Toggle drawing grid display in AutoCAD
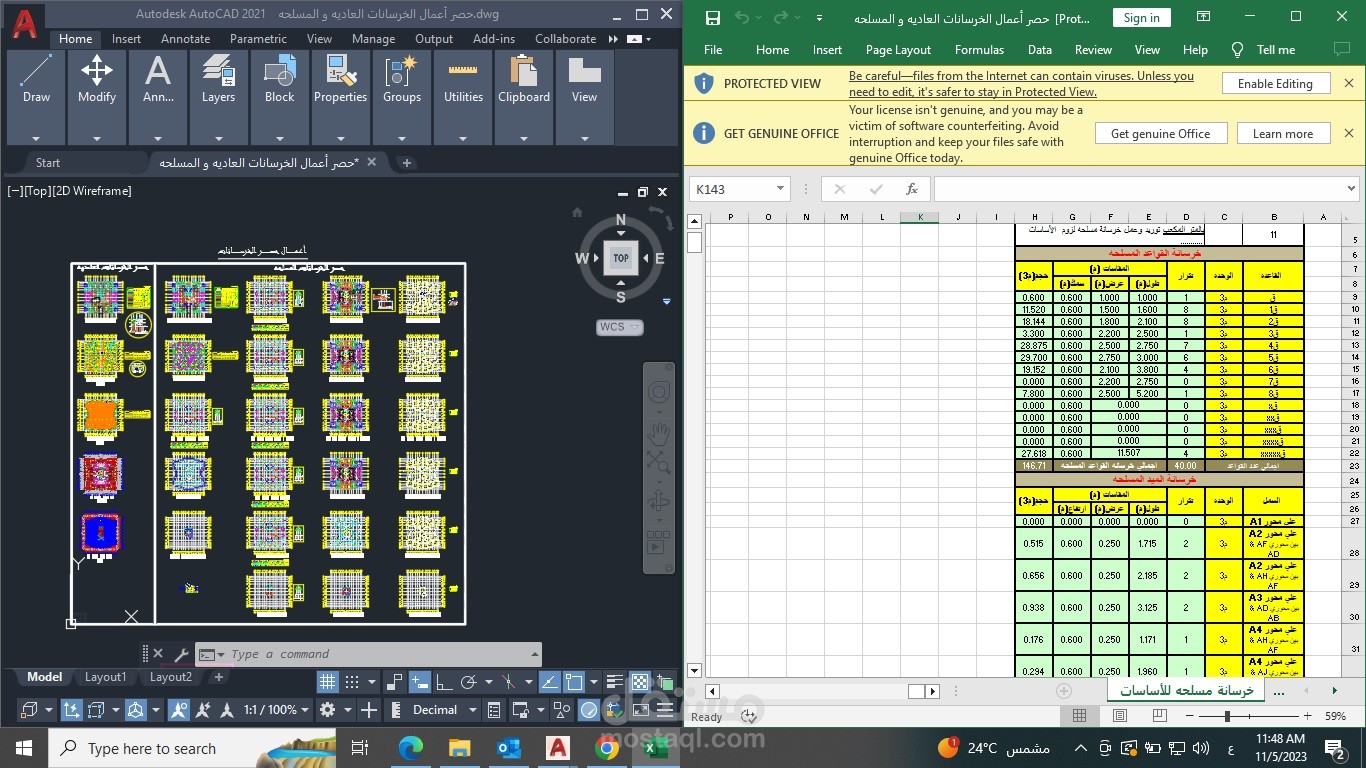Screen dimensions: 1366x768 (x=327, y=682)
